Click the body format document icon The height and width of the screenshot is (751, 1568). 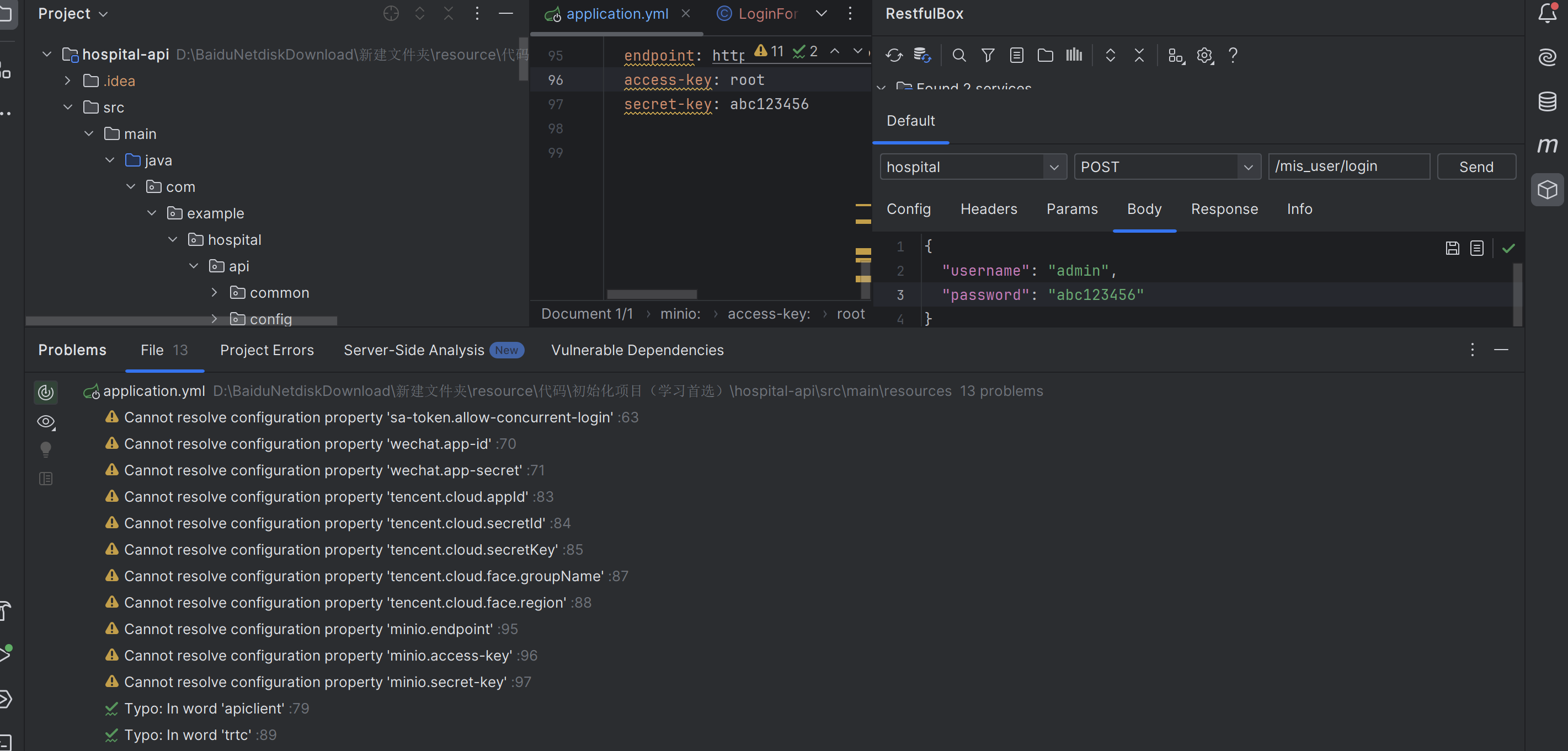click(x=1477, y=248)
